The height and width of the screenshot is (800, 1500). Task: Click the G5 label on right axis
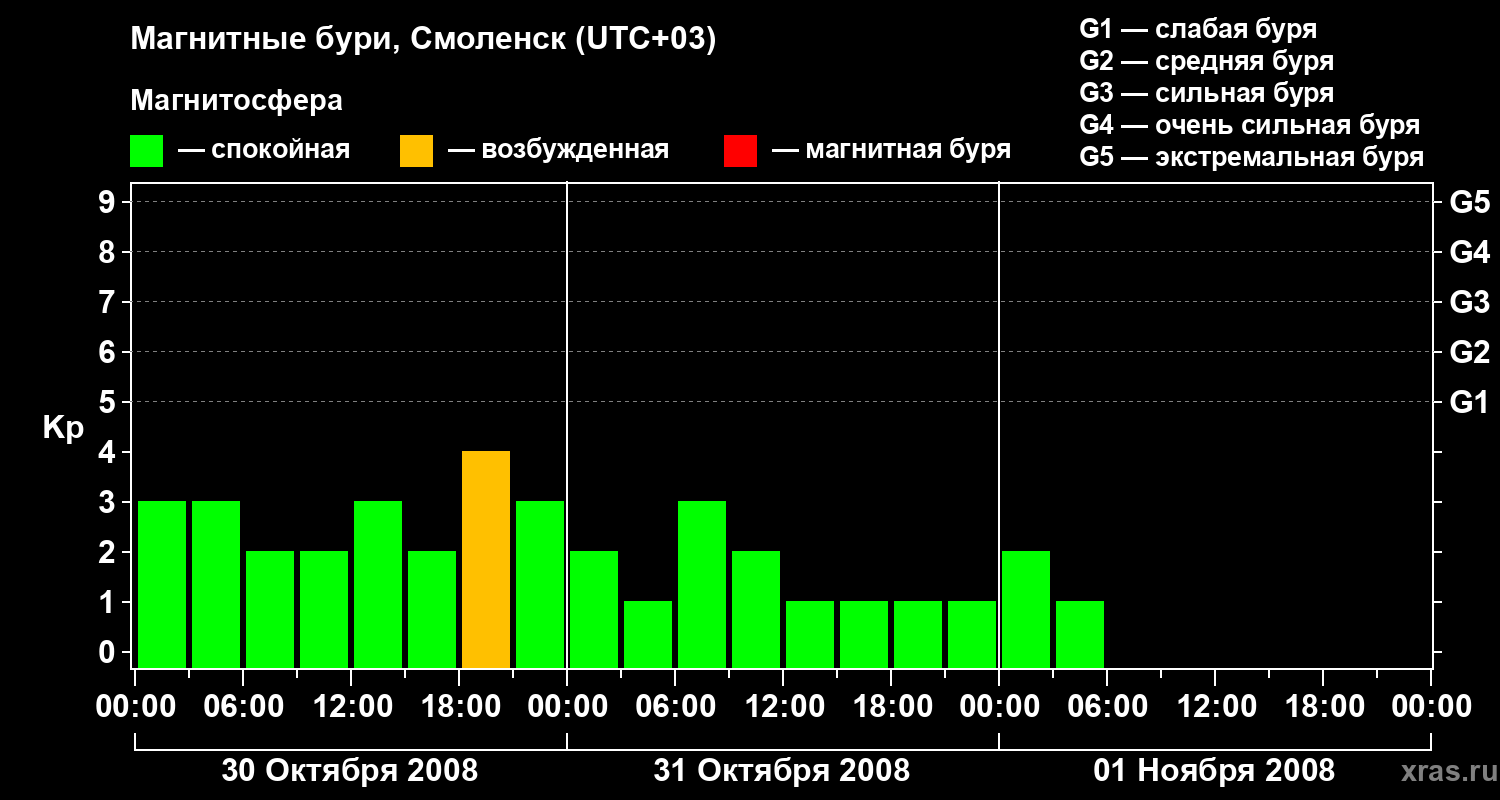(x=1470, y=203)
